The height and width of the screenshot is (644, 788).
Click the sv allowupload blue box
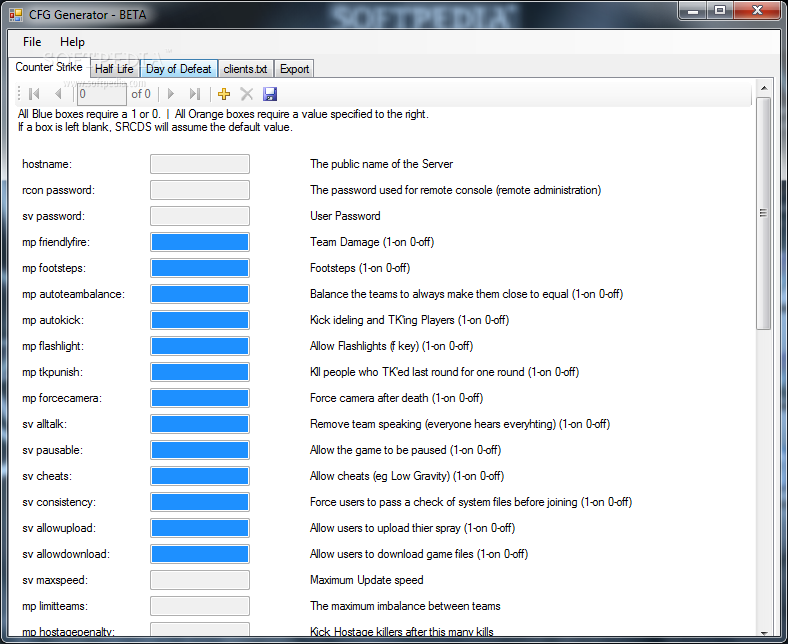tap(200, 528)
